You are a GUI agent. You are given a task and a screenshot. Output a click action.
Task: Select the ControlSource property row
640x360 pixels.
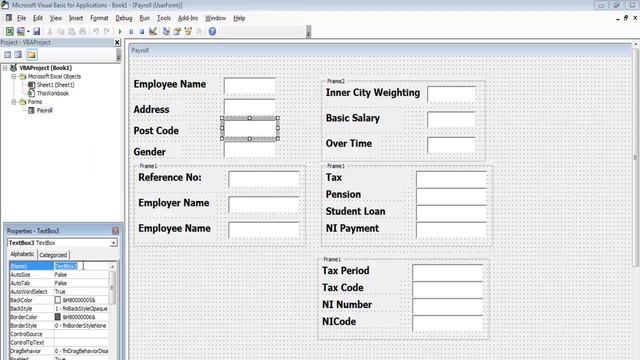(x=59, y=334)
